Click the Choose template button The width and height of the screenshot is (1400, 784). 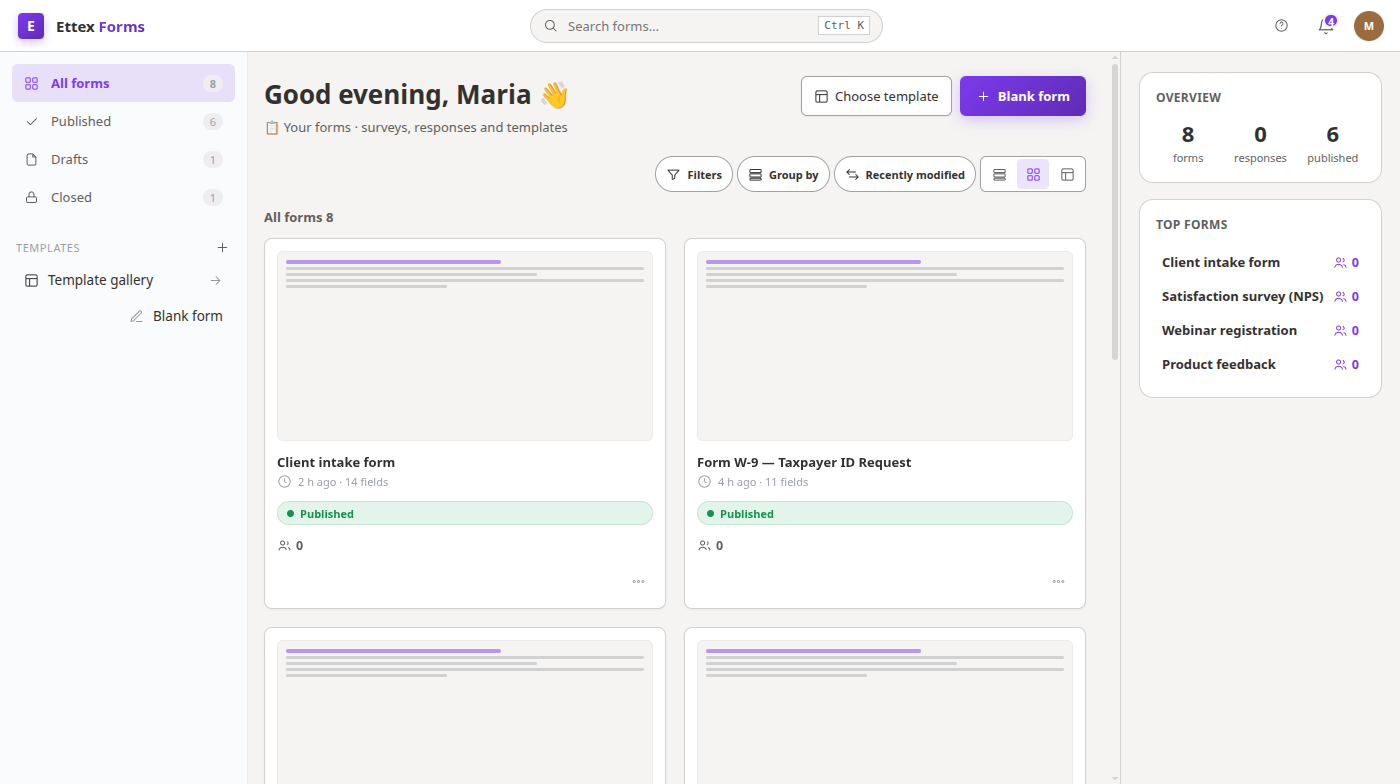(x=876, y=96)
